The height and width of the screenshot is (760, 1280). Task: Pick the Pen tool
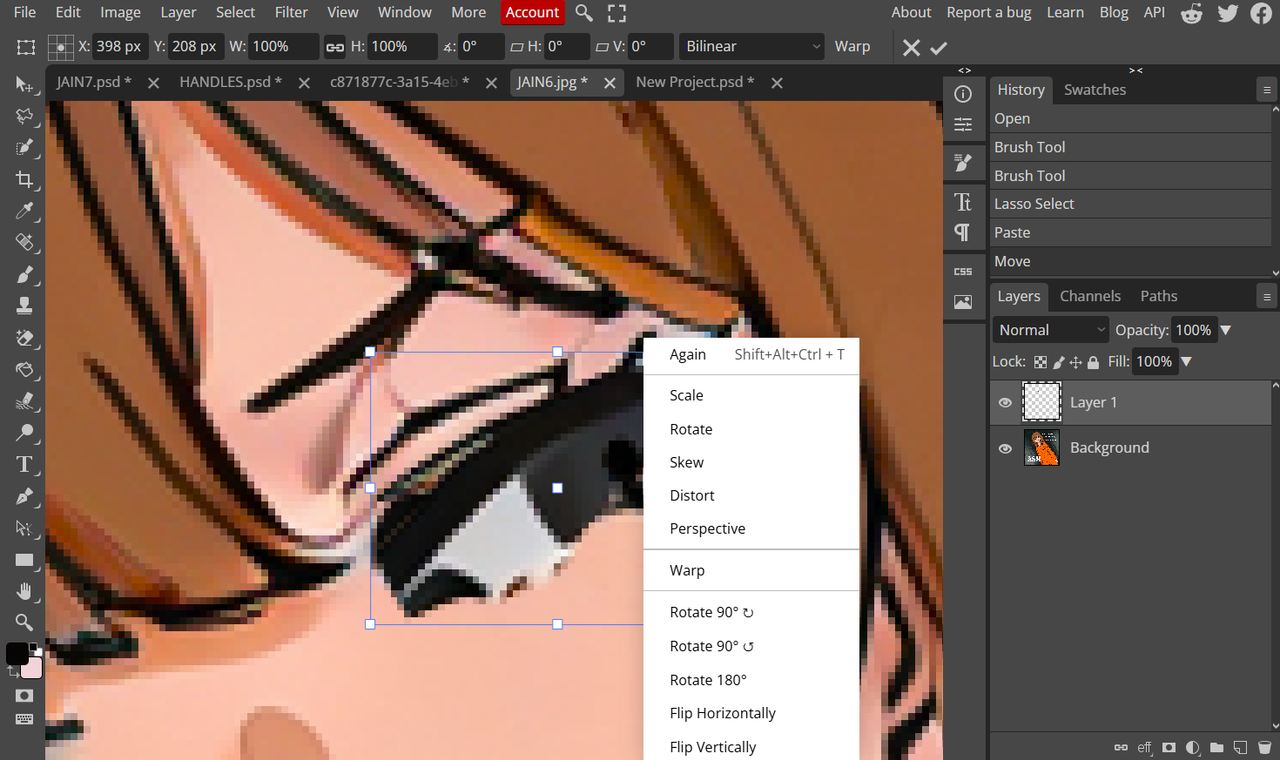tap(24, 496)
